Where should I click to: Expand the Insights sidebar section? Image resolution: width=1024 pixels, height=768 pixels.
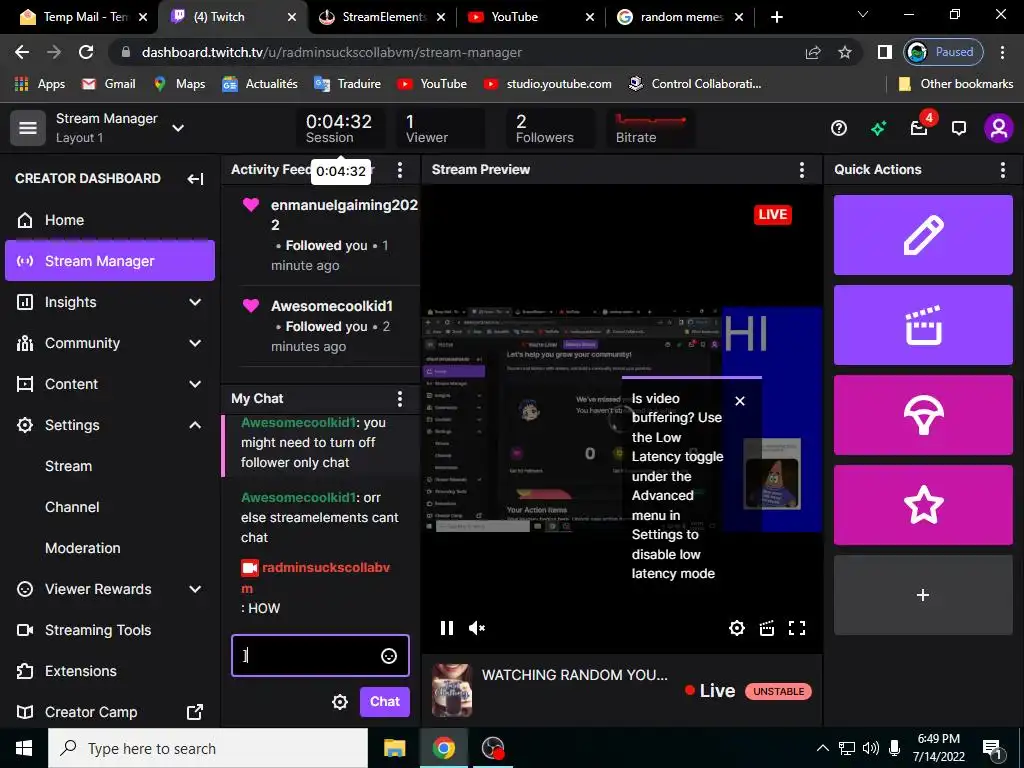pos(195,302)
